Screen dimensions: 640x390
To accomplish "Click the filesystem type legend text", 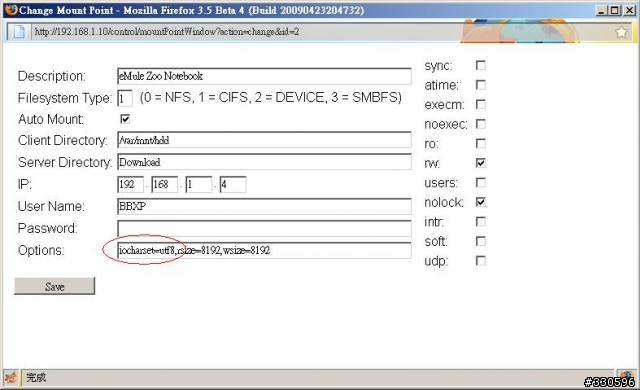I will coord(271,98).
